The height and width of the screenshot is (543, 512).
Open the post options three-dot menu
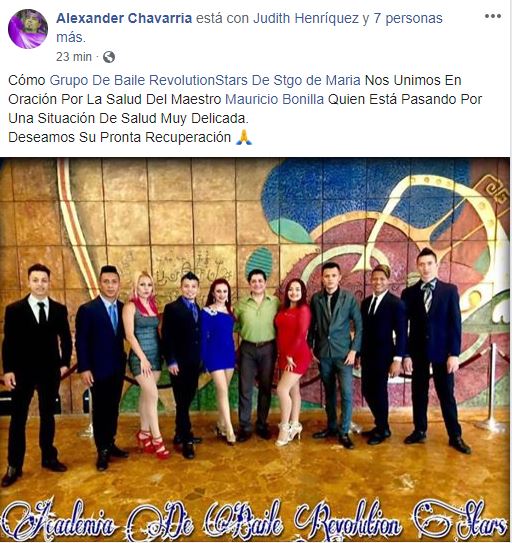pos(493,16)
